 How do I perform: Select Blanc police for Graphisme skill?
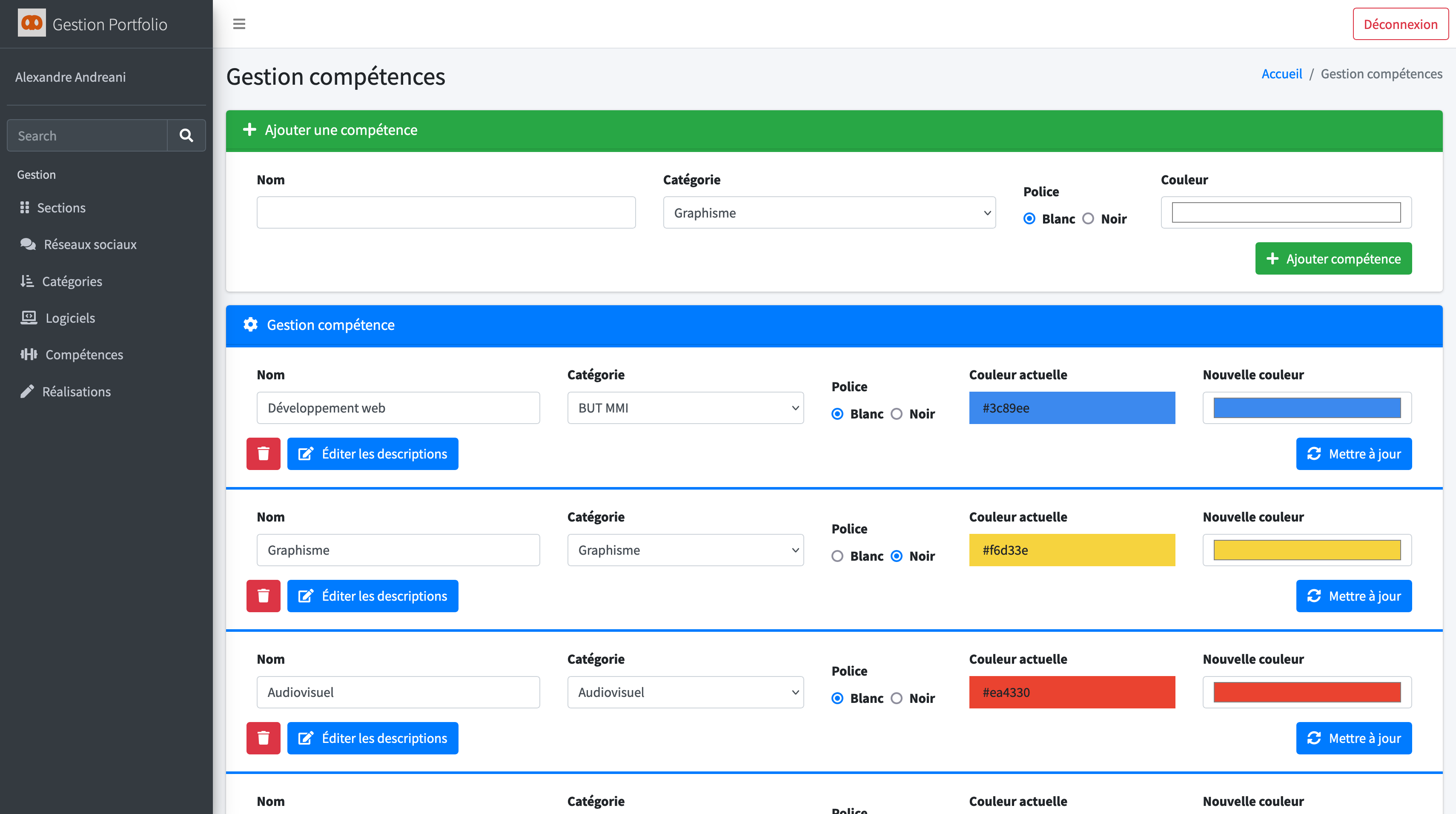(x=837, y=556)
